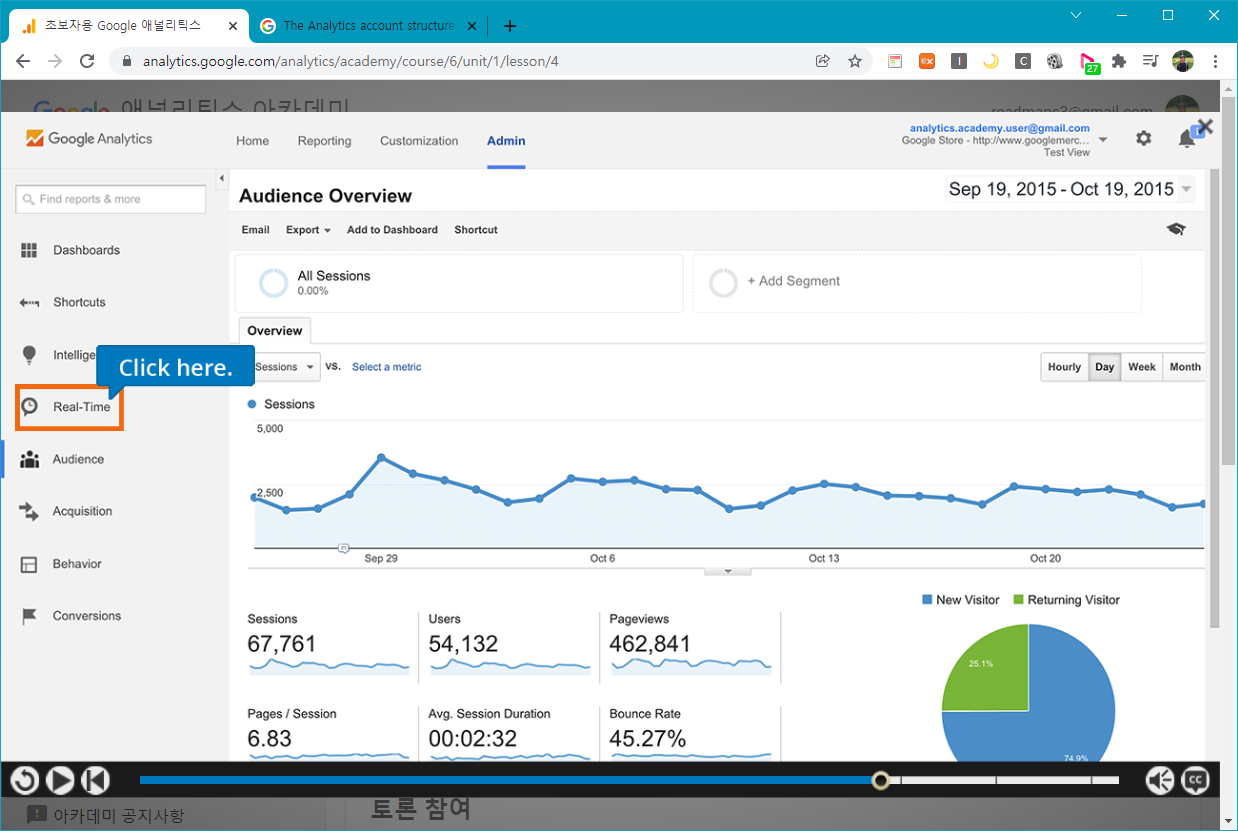Open the Chrome profile avatar

coord(1183,61)
